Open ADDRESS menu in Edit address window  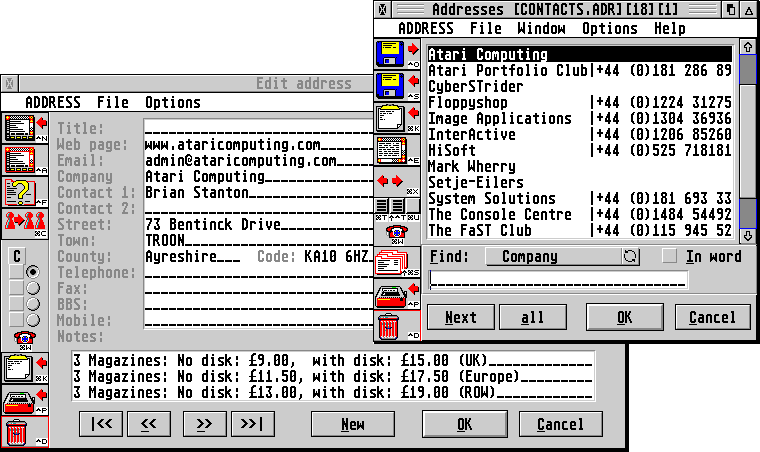click(52, 102)
